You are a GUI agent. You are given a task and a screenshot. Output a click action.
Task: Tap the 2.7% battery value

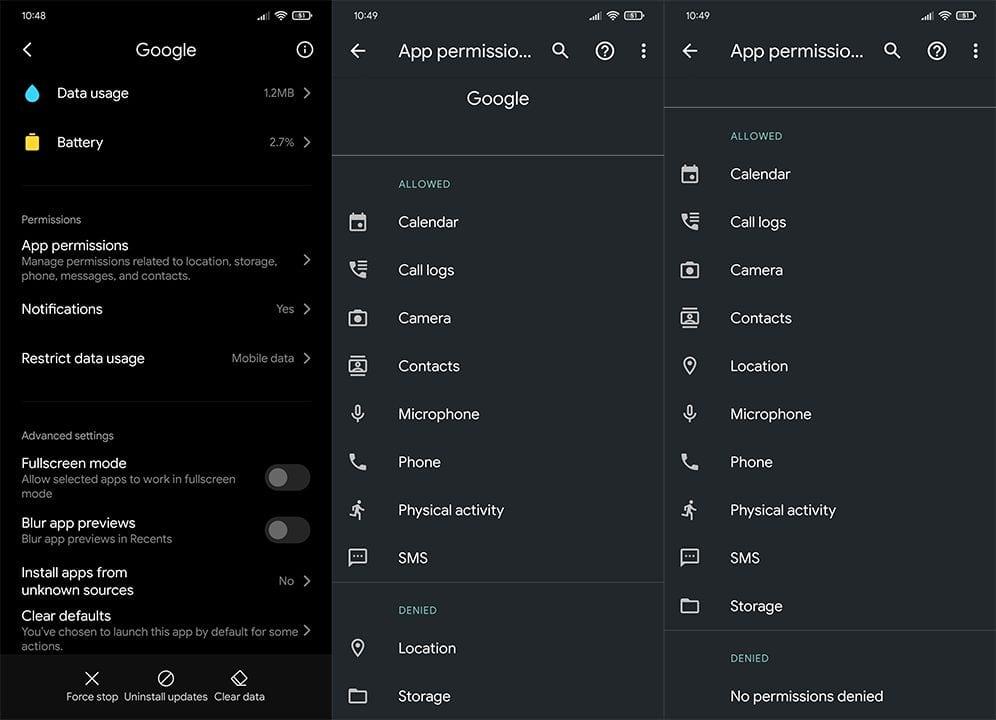281,142
